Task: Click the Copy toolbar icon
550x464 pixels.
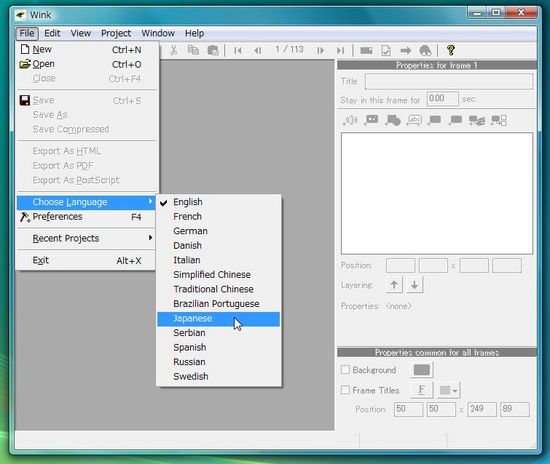Action: [x=193, y=50]
